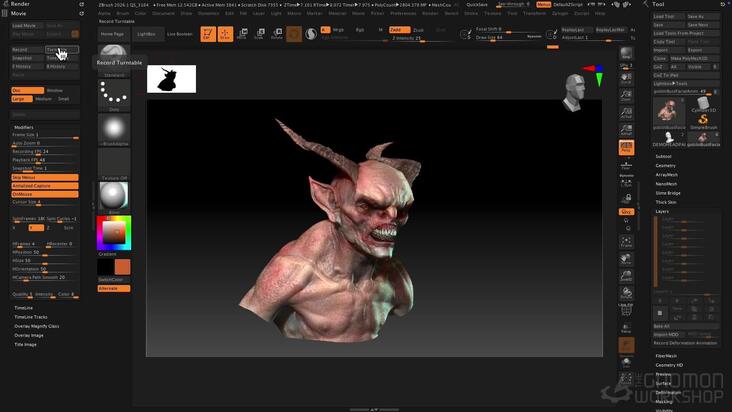The height and width of the screenshot is (412, 732).
Task: Click the SimpleBrush tool icon
Action: click(703, 120)
